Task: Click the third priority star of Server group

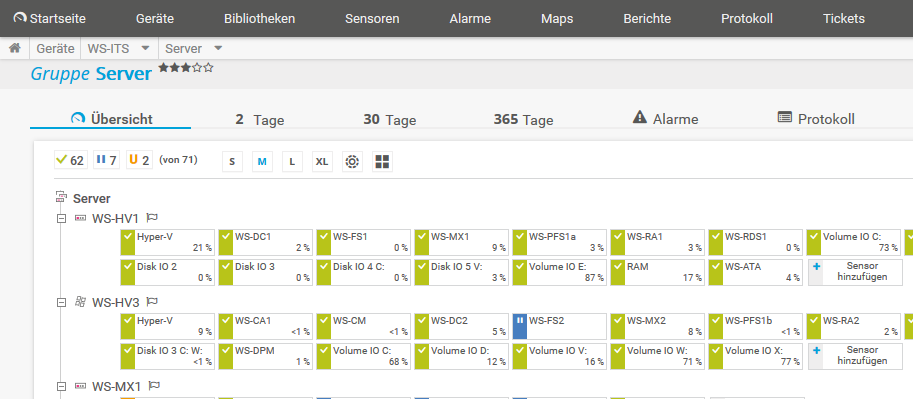Action: 186,68
